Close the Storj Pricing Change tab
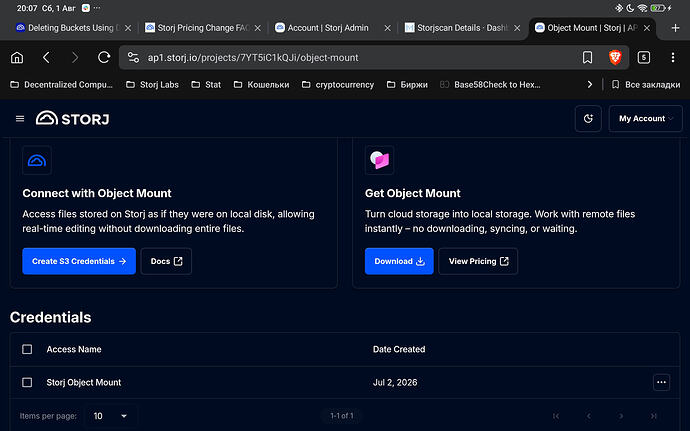Viewport: 690px width, 431px height. click(257, 28)
